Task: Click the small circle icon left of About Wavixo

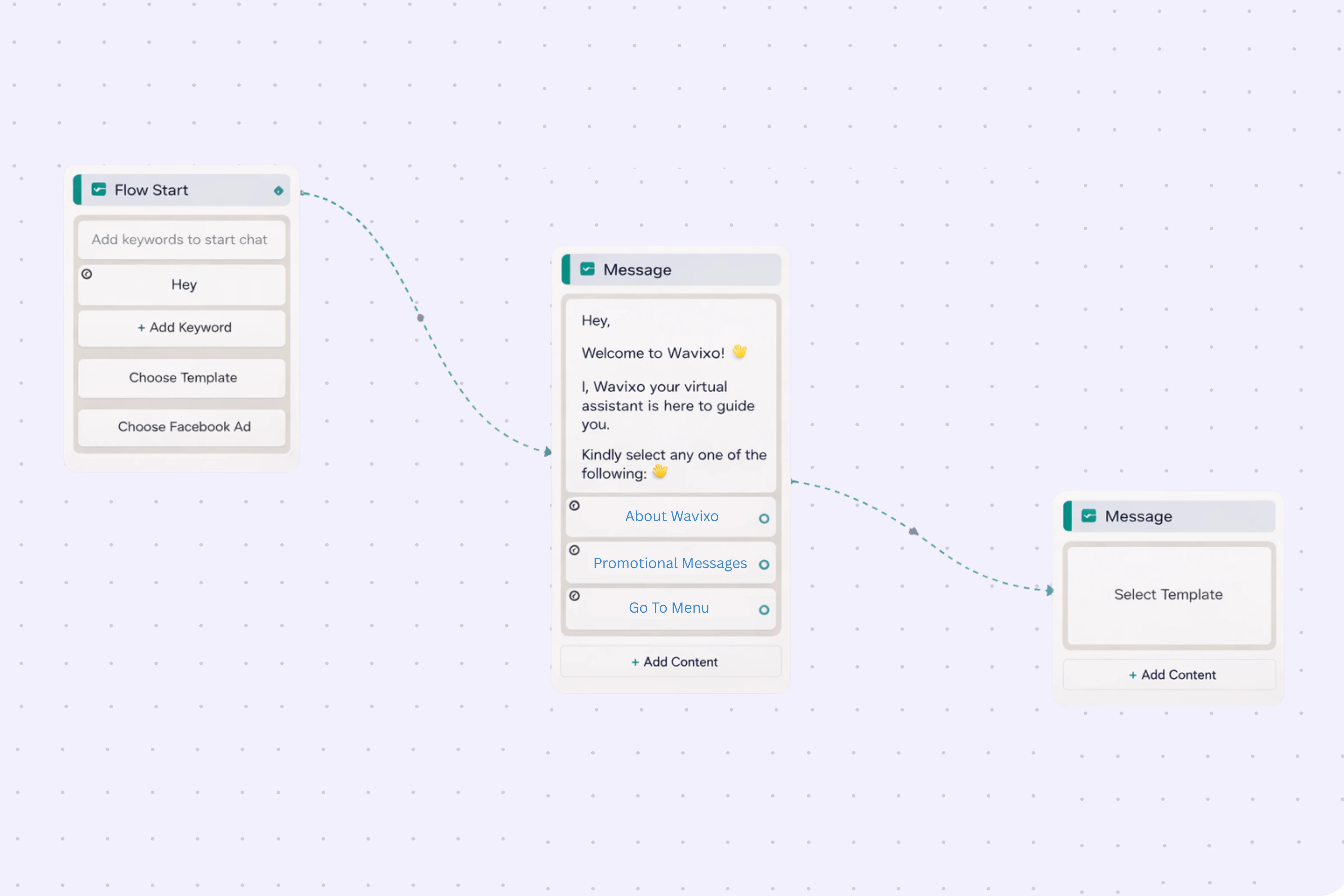Action: point(574,506)
